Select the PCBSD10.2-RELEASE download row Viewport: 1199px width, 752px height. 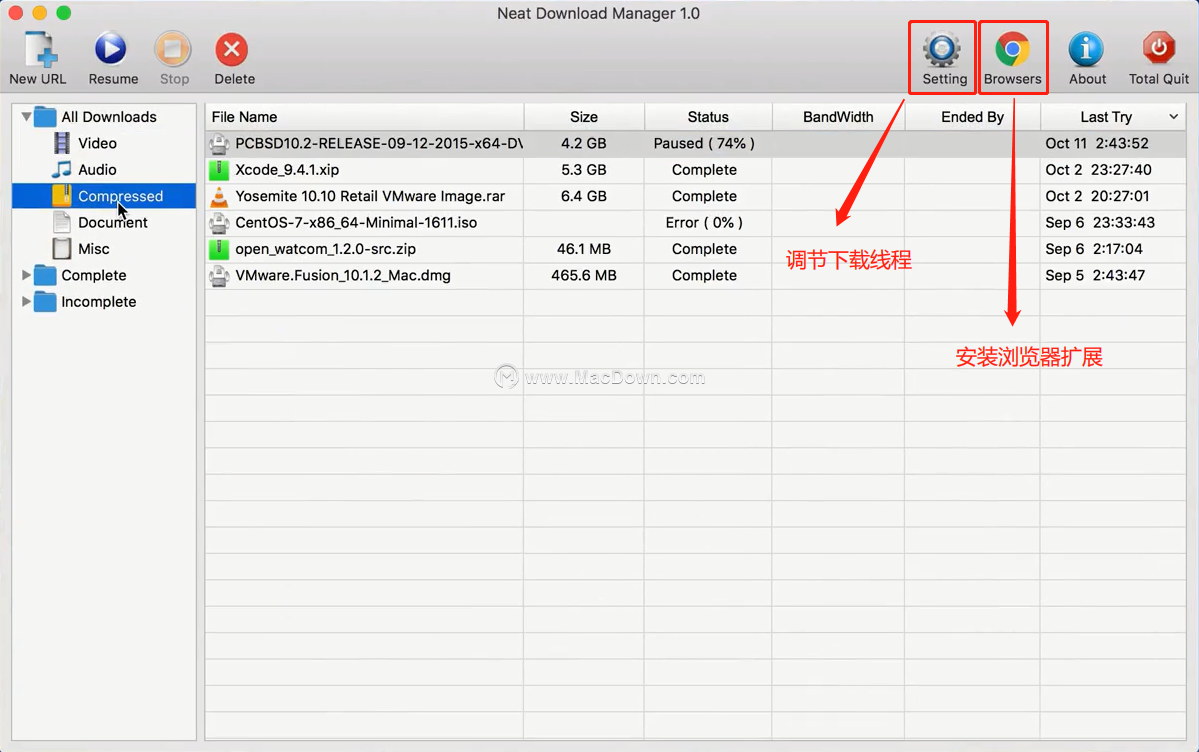[x=695, y=143]
